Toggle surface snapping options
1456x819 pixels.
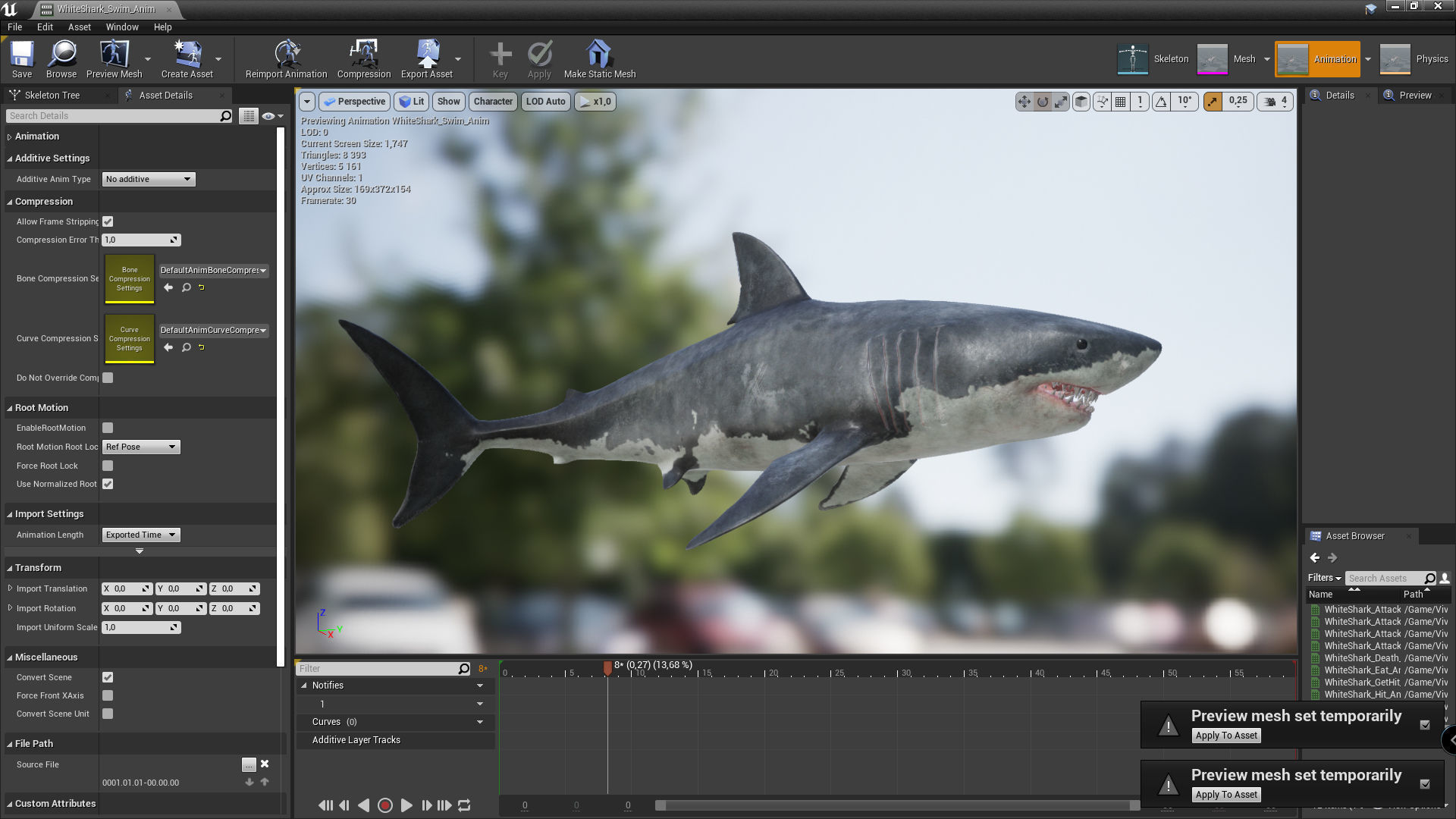1102,102
